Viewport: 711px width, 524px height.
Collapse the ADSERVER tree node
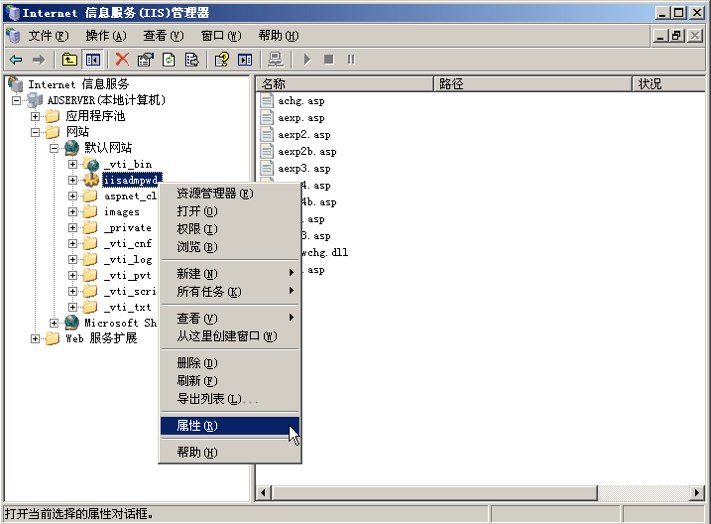click(16, 100)
